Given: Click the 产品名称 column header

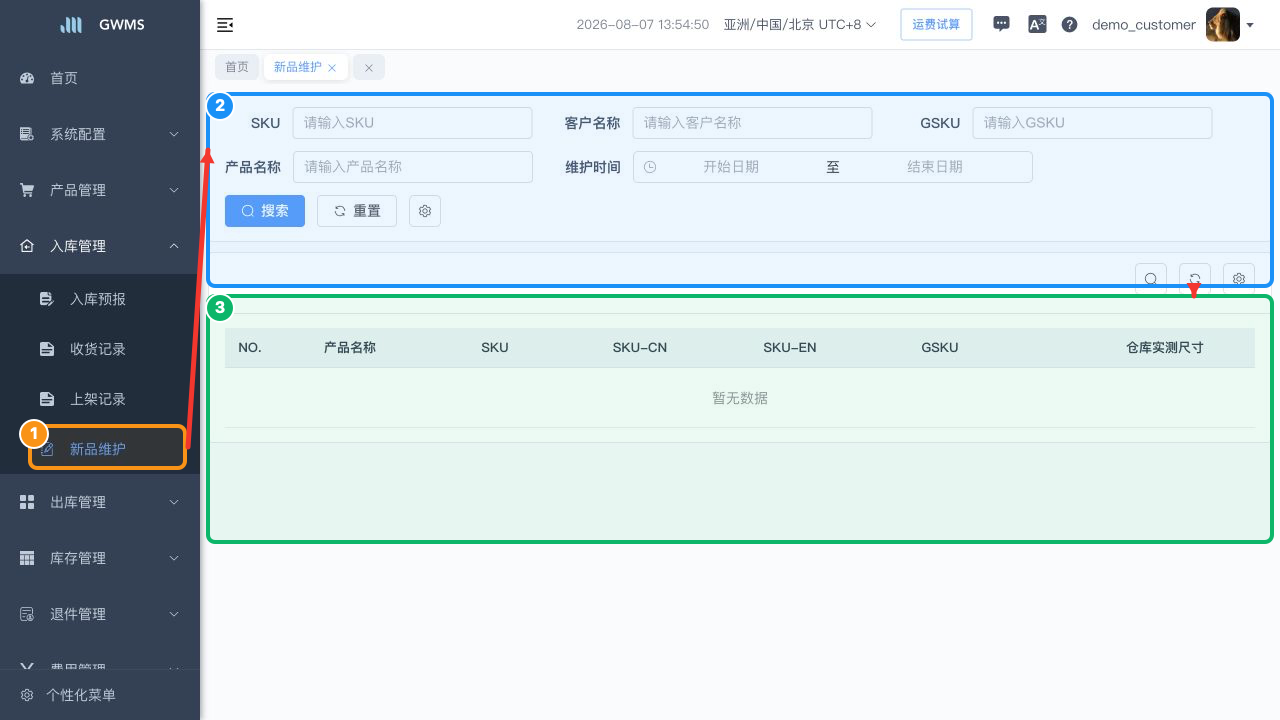Looking at the screenshot, I should point(350,348).
